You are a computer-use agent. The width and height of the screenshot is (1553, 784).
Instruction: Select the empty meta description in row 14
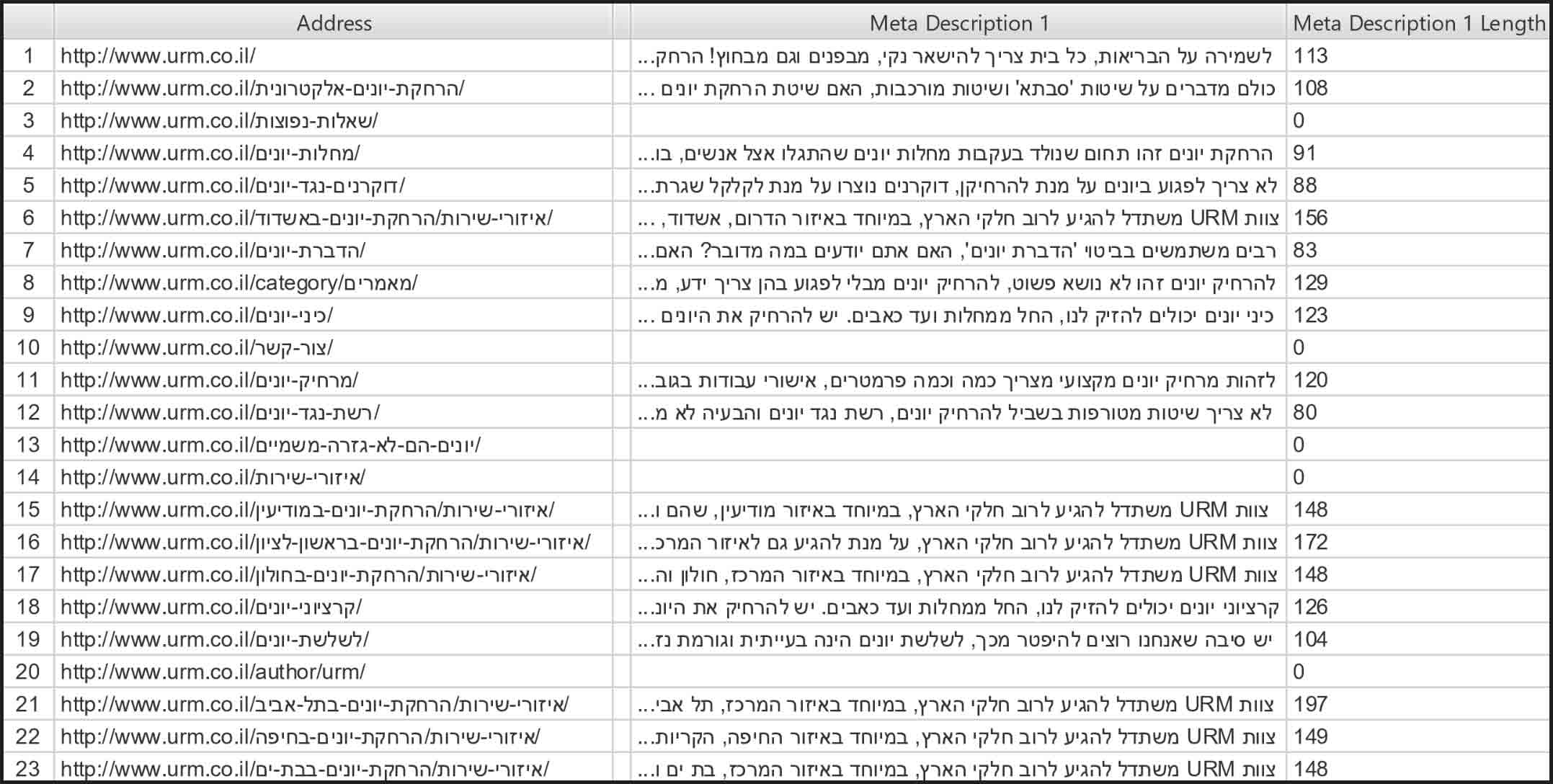pyautogui.click(x=958, y=477)
